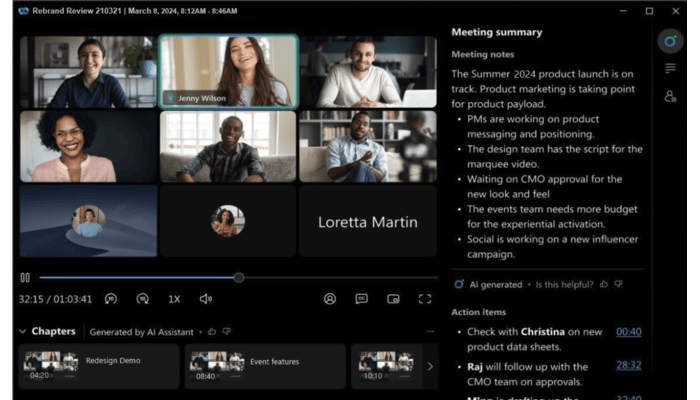Screen dimensions: 700x400
Task: Skip backward with the rewind icon
Action: click(111, 299)
